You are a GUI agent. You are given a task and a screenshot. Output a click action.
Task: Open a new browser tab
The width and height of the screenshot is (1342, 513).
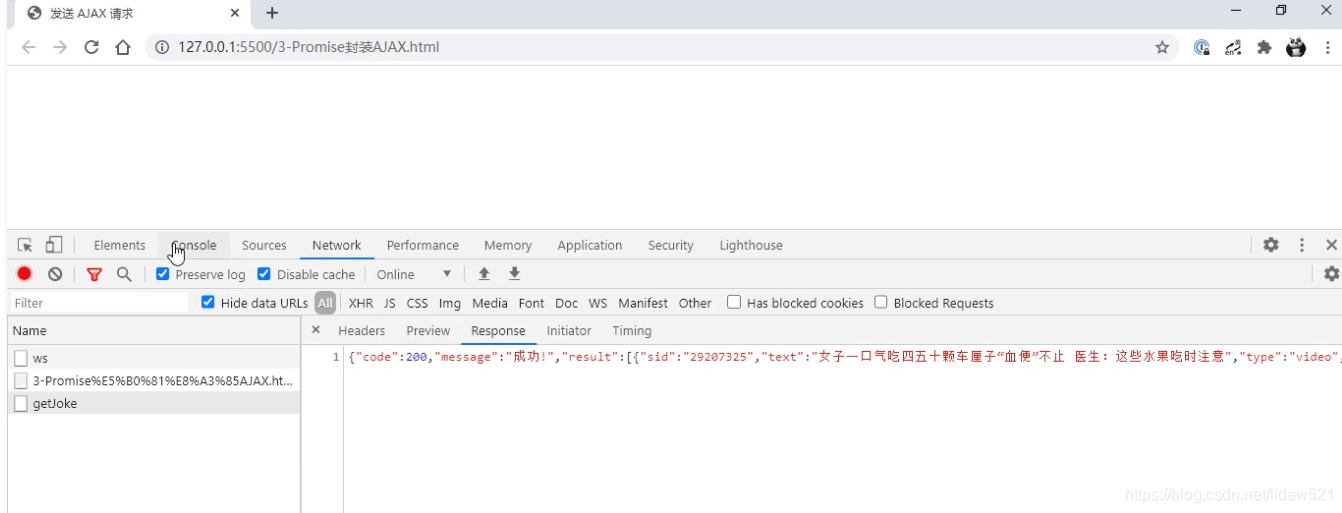click(x=272, y=13)
